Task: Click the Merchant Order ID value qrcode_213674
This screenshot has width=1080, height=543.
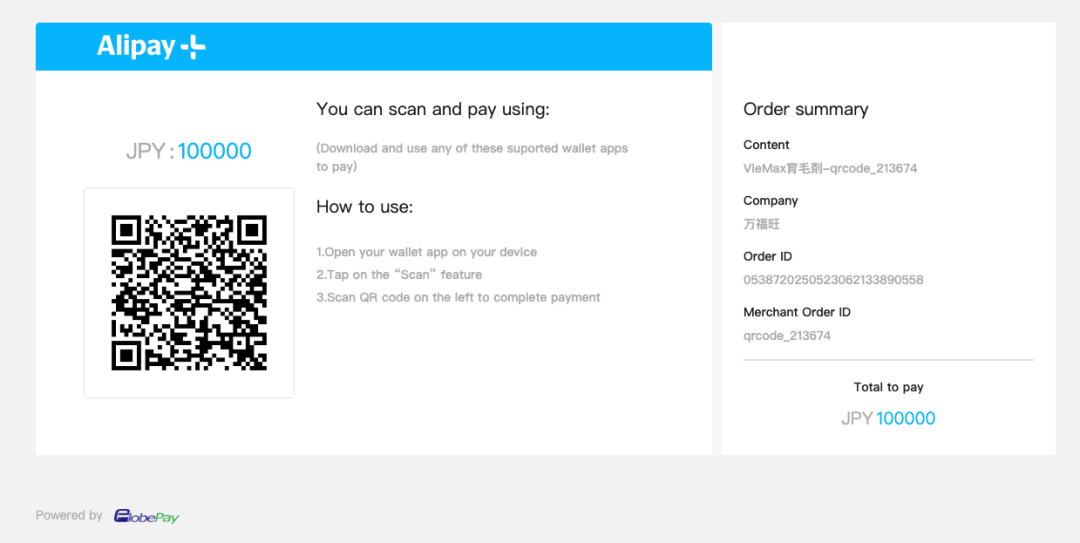Action: pos(786,336)
